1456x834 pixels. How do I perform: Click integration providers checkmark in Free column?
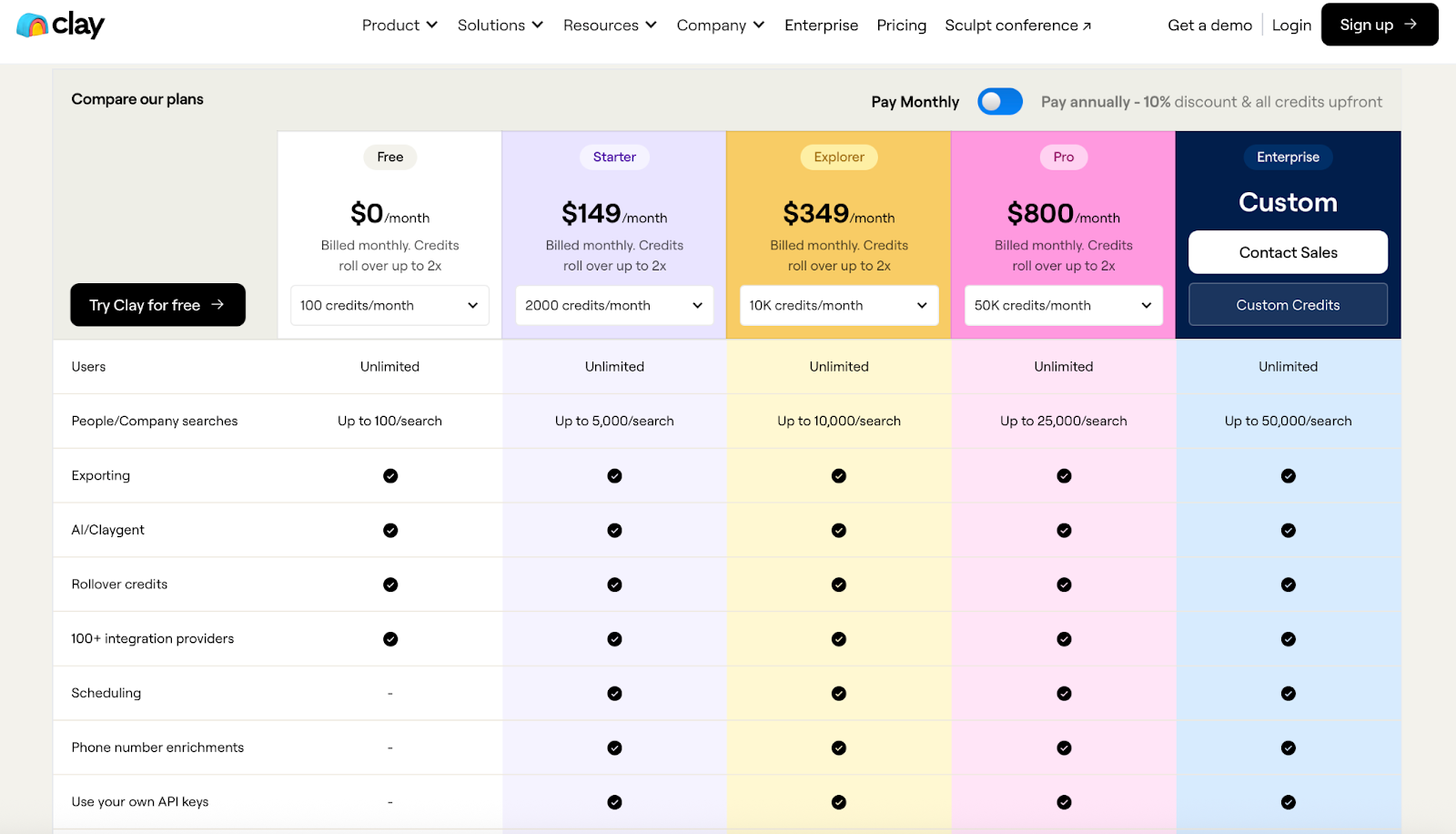click(x=390, y=639)
